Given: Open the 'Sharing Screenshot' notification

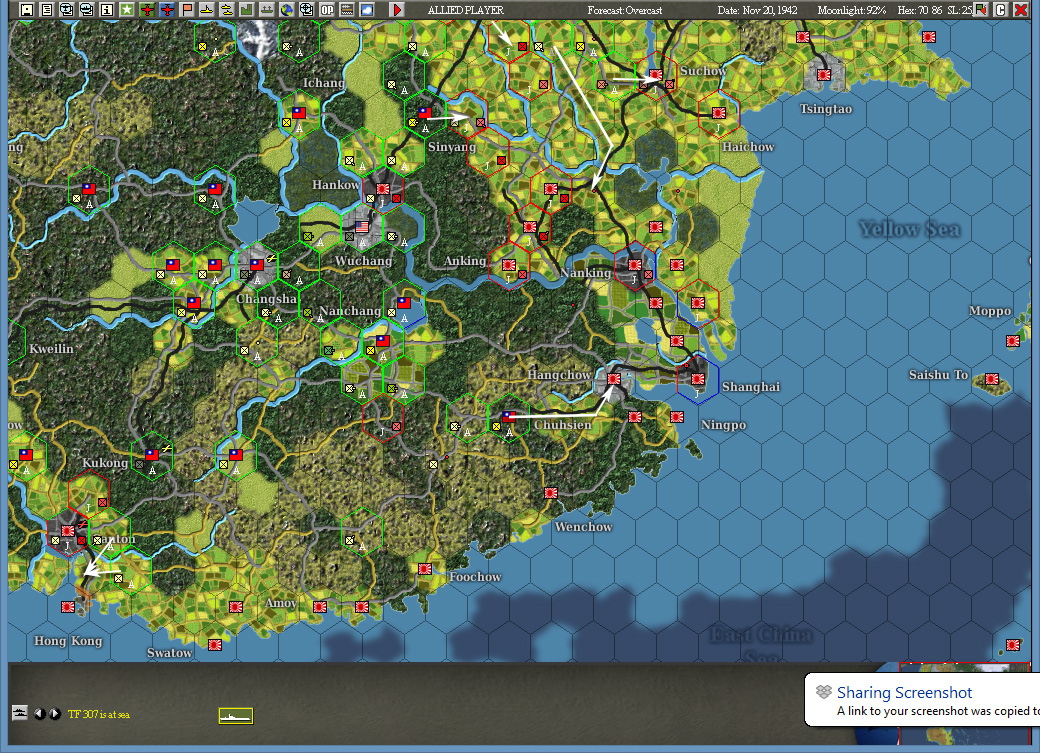Looking at the screenshot, I should click(x=922, y=700).
